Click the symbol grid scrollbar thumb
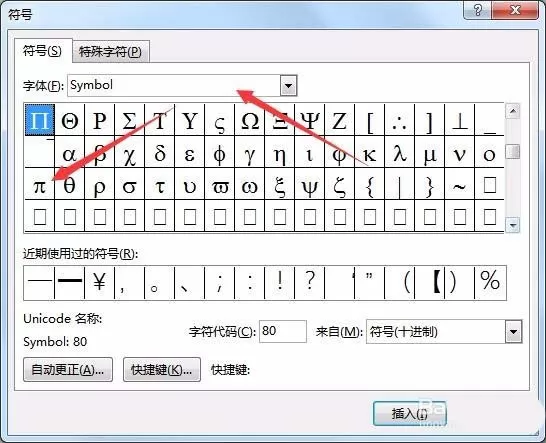The width and height of the screenshot is (546, 443). click(513, 152)
